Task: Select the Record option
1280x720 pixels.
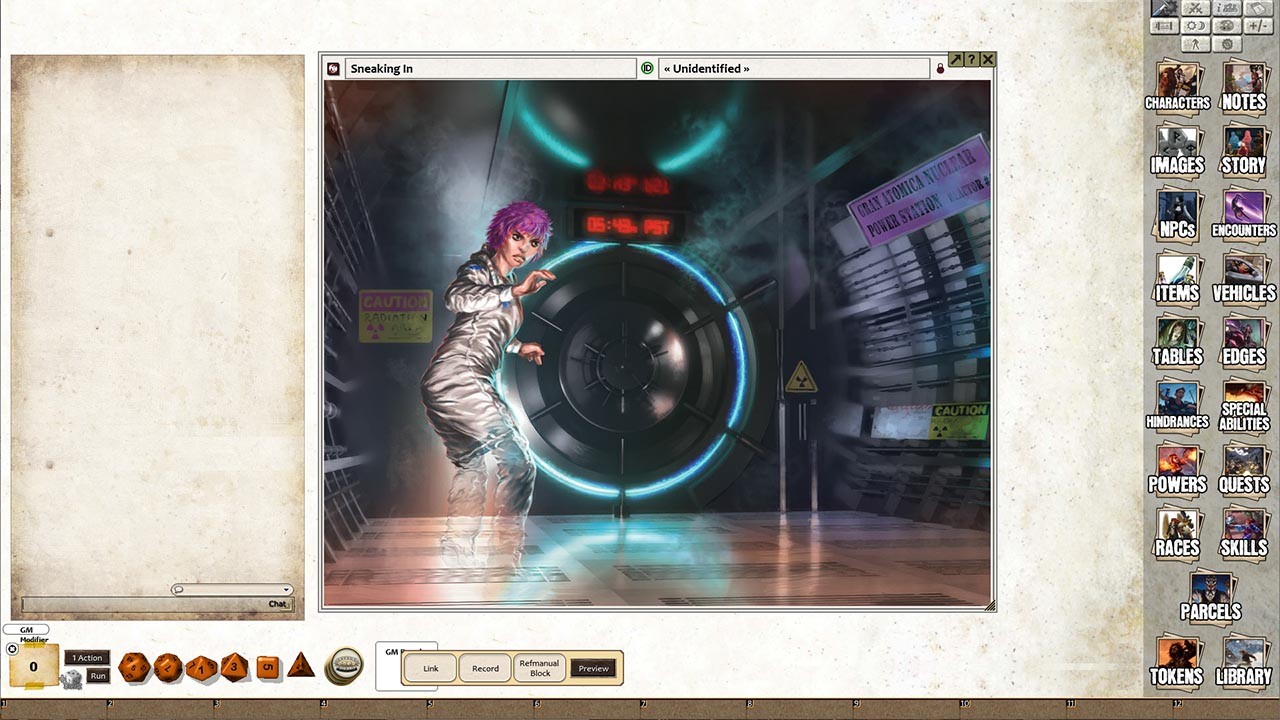Action: tap(485, 668)
